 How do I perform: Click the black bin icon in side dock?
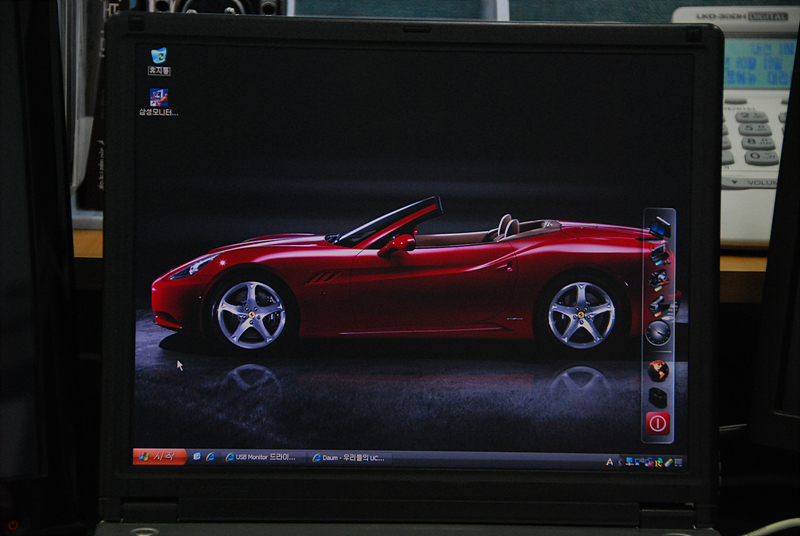pos(658,397)
